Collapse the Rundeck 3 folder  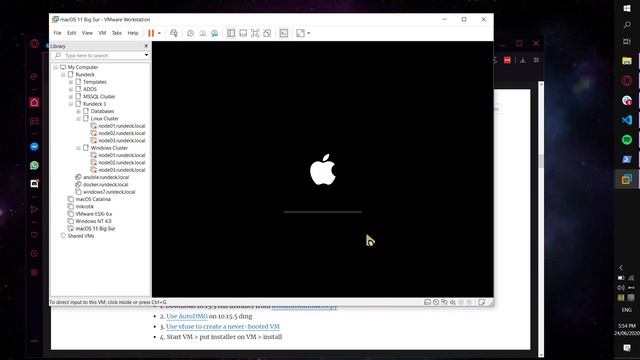(71, 104)
